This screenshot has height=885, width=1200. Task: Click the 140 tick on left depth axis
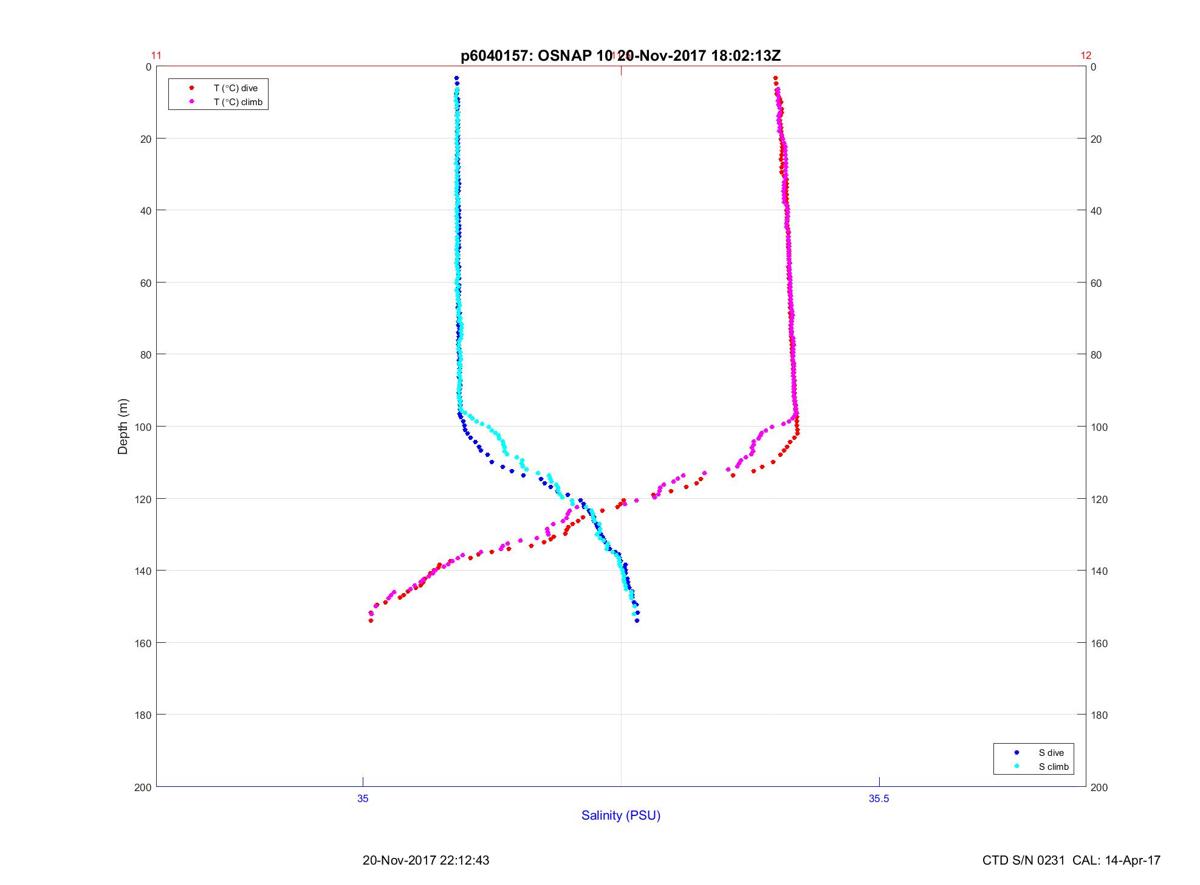142,571
